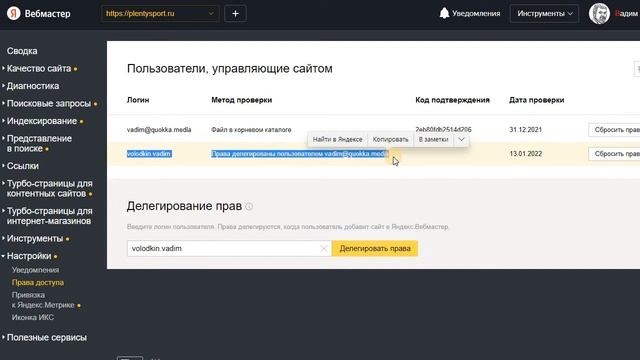Click Логин column header

pos(138,100)
